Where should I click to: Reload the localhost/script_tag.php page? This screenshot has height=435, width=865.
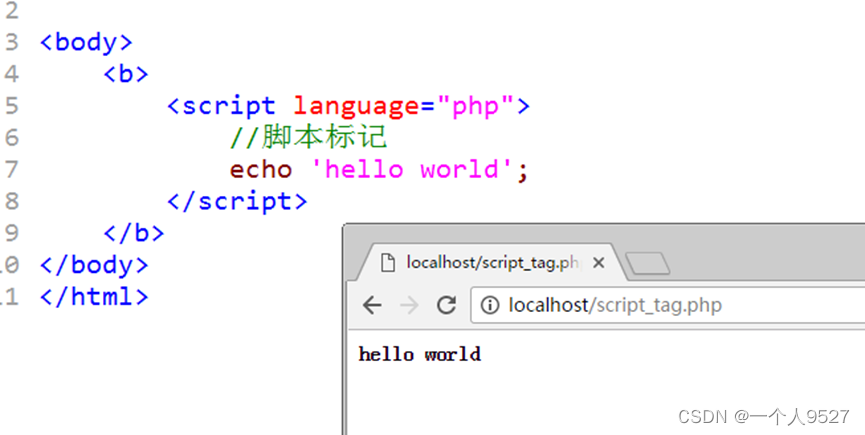point(446,304)
